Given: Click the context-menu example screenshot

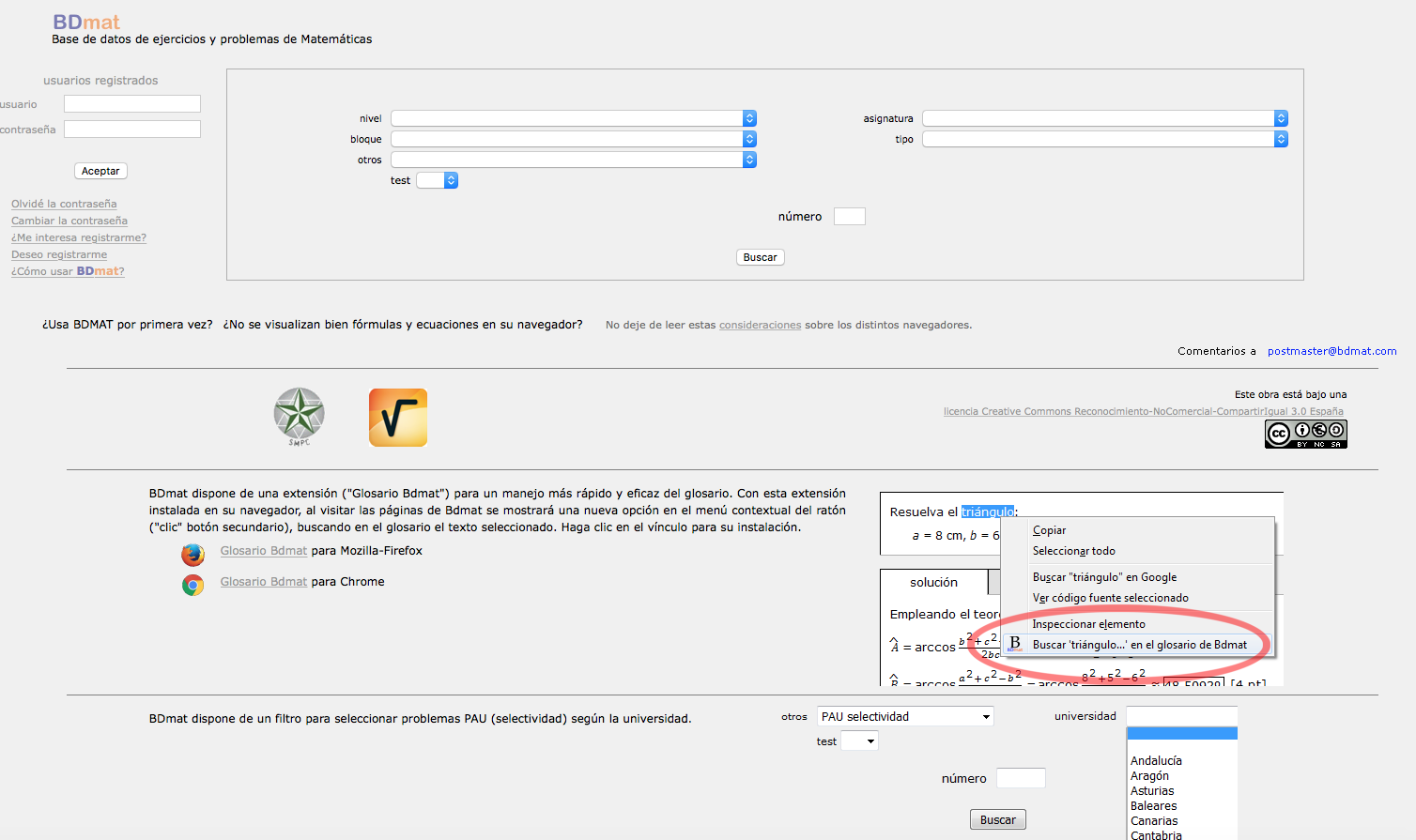Looking at the screenshot, I should [x=1082, y=588].
